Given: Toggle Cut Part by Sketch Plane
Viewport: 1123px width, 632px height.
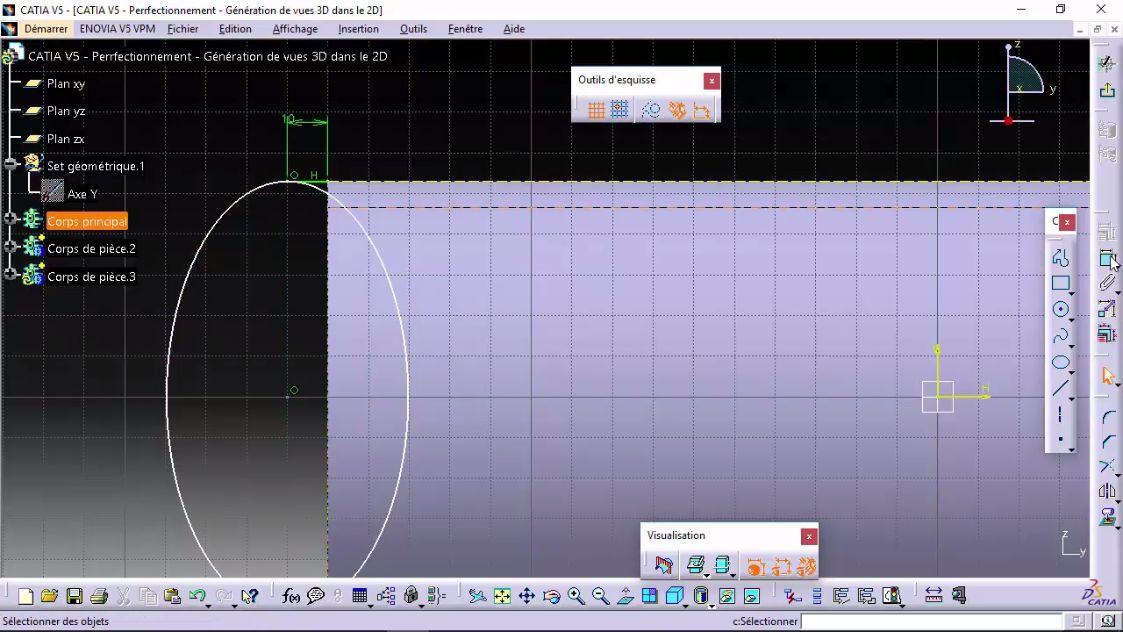Looking at the screenshot, I should pos(664,566).
